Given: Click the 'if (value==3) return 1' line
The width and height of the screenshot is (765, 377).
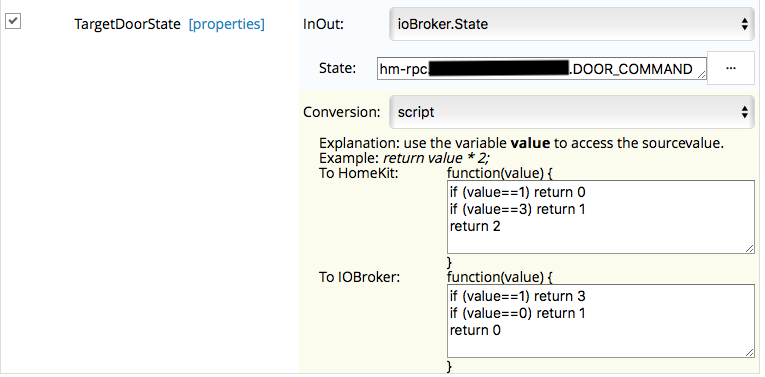Looking at the screenshot, I should 518,209.
